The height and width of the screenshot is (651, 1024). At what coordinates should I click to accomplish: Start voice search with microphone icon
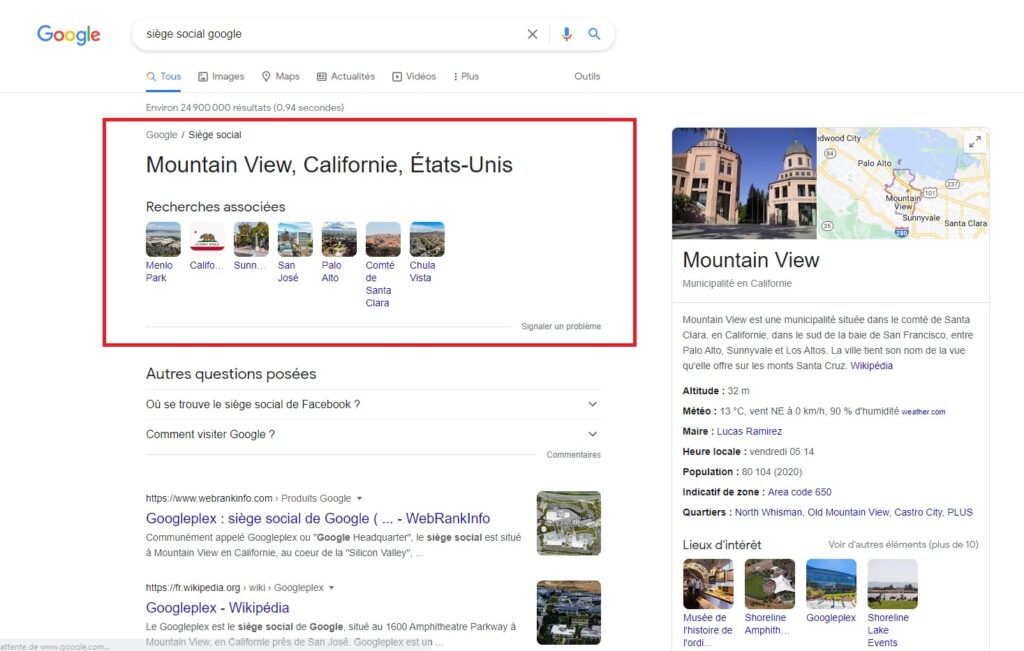point(566,34)
